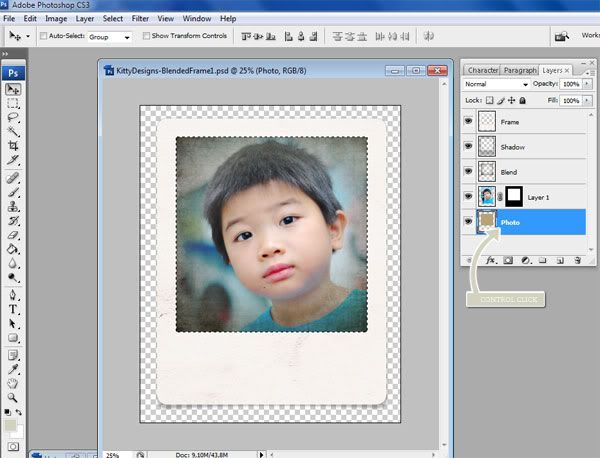Select the Healing Brush tool
Screen dimensions: 600x458
coord(13,178)
